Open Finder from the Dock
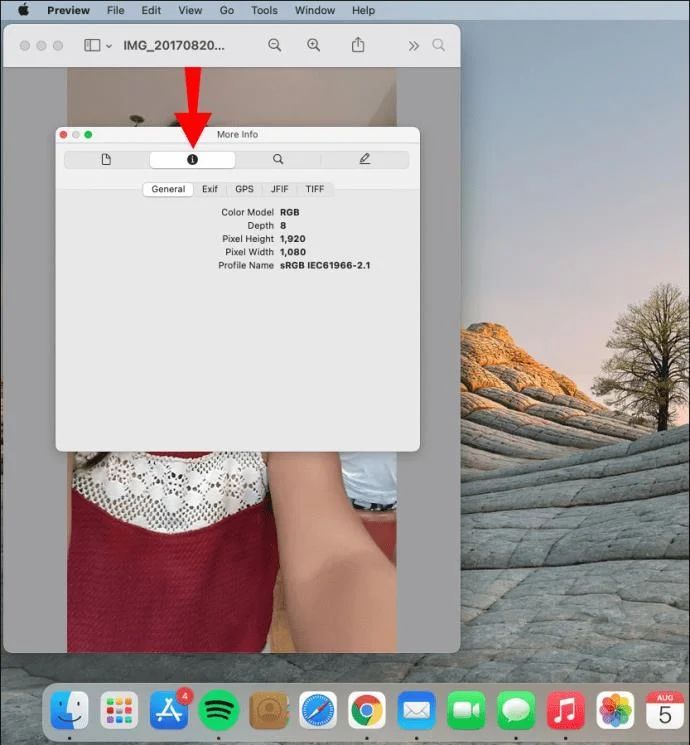Viewport: 690px width, 745px height. tap(69, 711)
